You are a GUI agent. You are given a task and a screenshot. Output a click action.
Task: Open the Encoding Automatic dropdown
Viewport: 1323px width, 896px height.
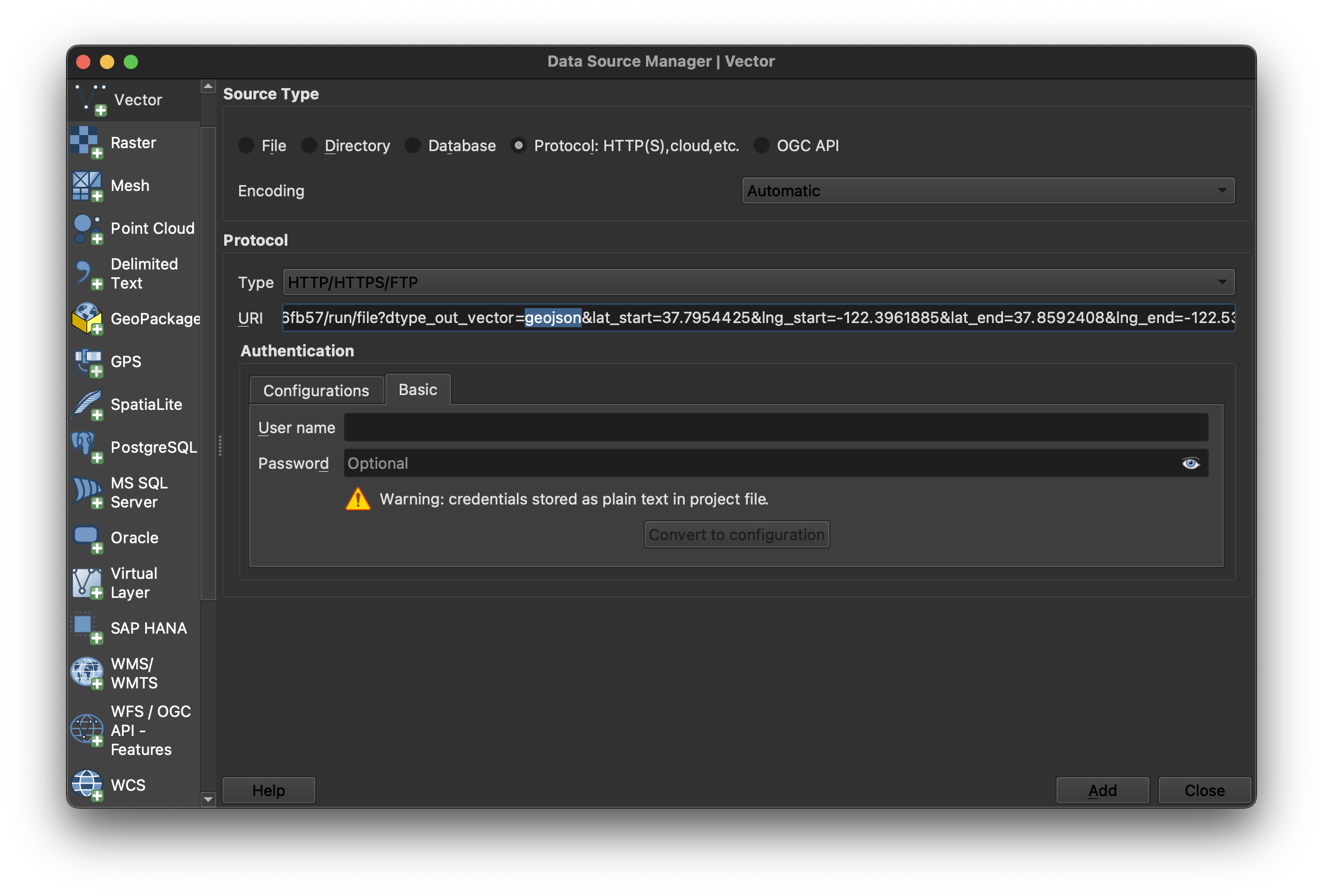tap(987, 191)
